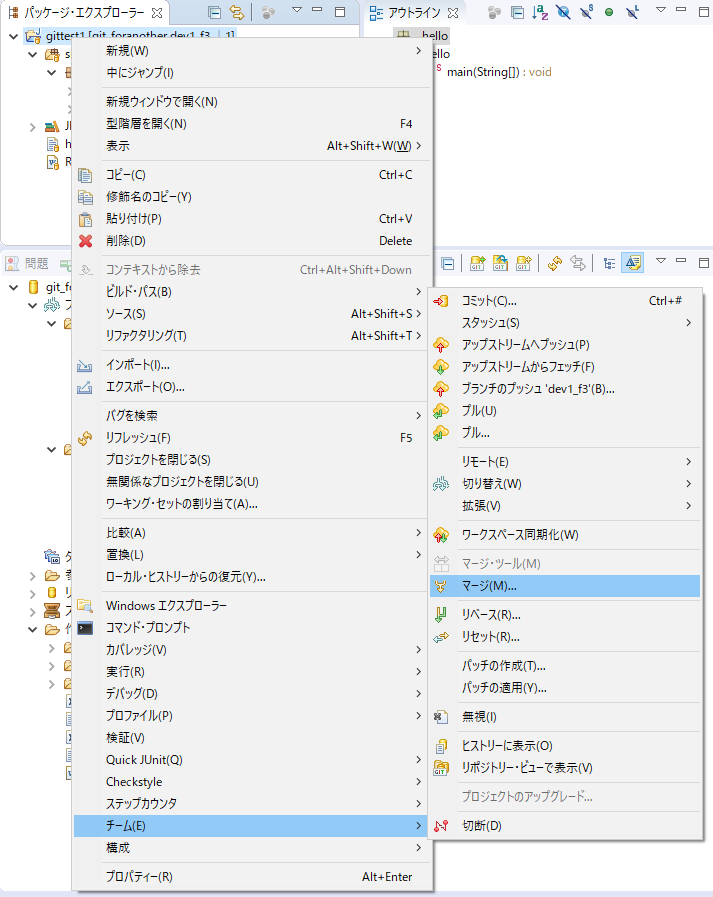Click リセット(R)... reset entry
The width and height of the screenshot is (713, 897).
[565, 637]
